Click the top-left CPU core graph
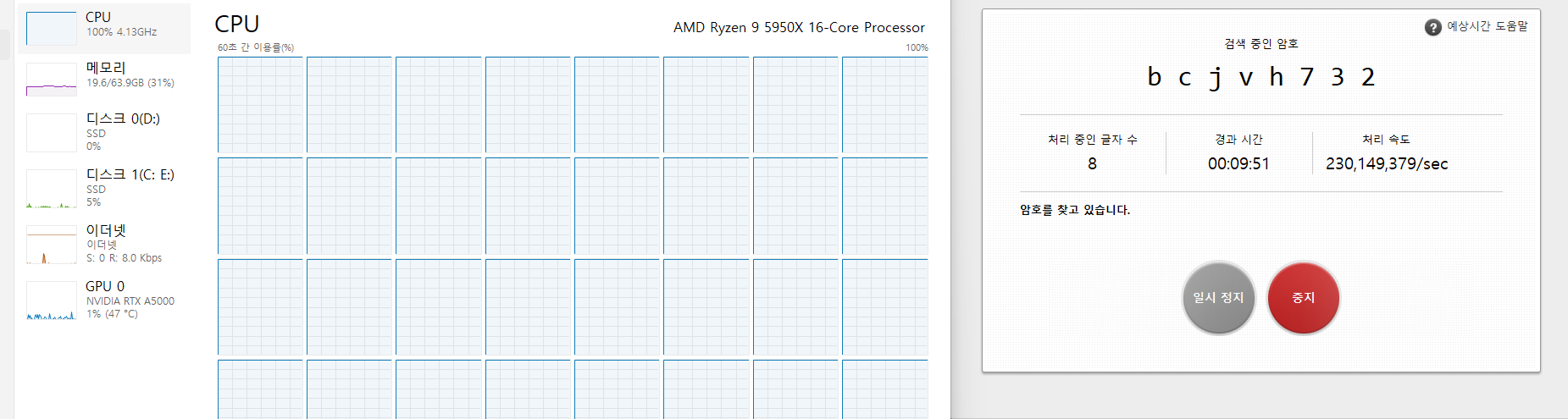The image size is (1568, 419). 260,104
